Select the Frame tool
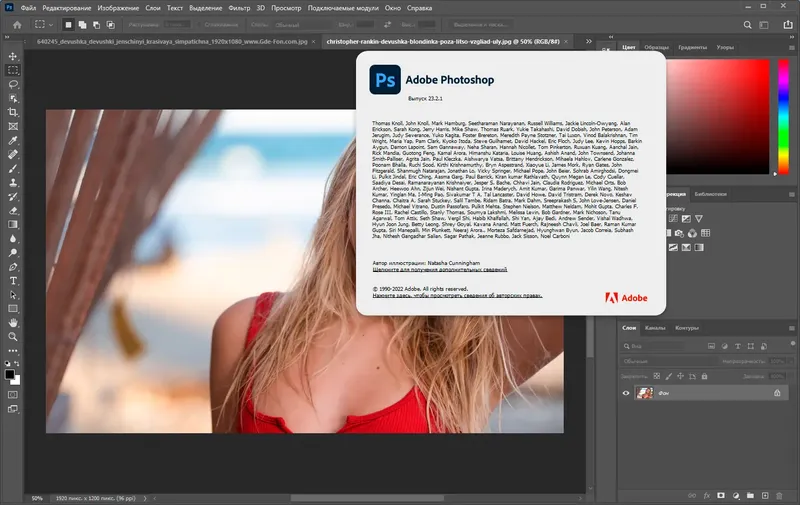Screen dimensions: 800x505 pyautogui.click(x=13, y=127)
